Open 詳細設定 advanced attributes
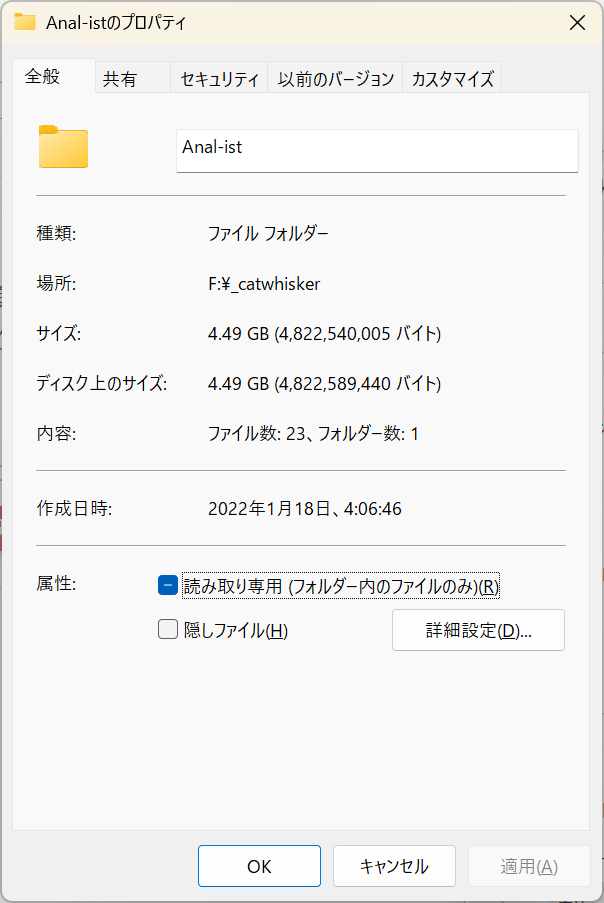 pos(478,630)
